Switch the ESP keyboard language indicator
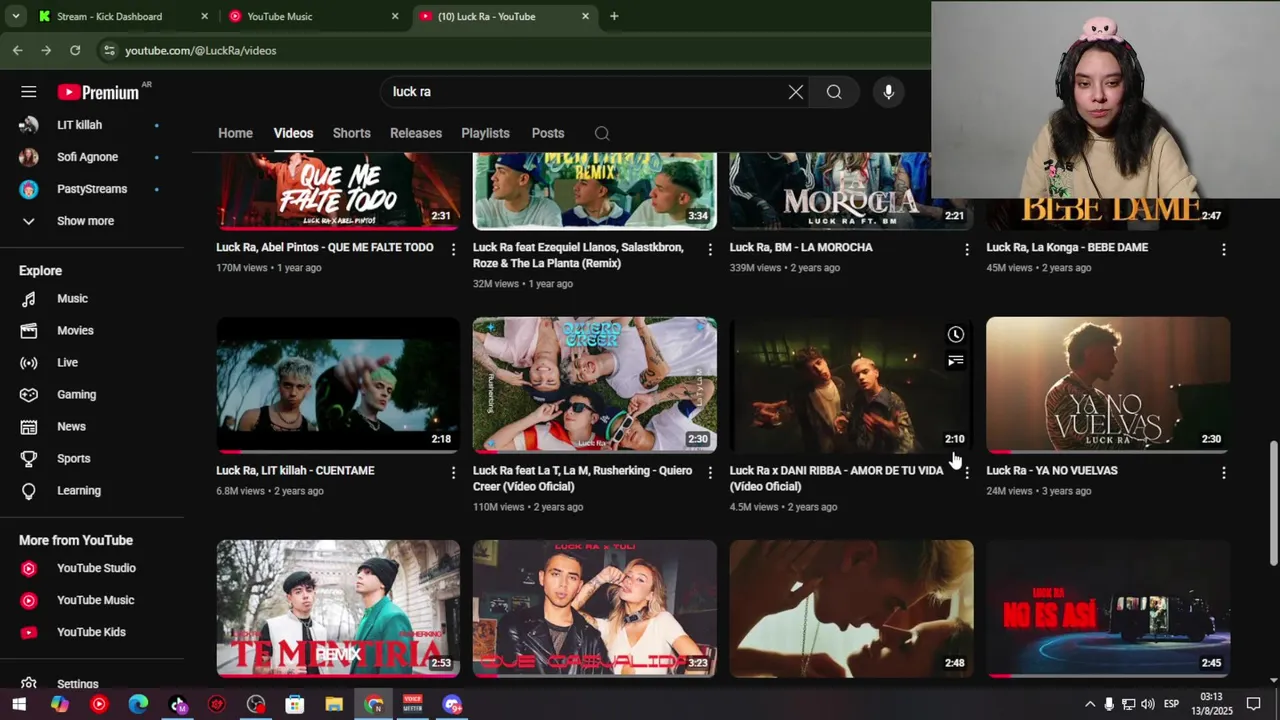The width and height of the screenshot is (1280, 720). pos(1171,704)
